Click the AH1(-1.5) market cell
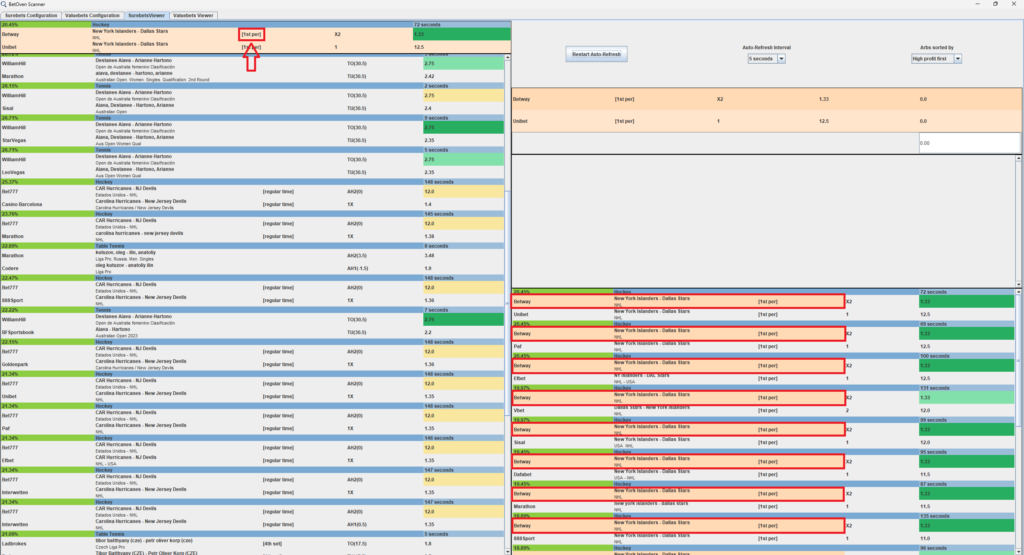The height and width of the screenshot is (555, 1024). click(357, 268)
